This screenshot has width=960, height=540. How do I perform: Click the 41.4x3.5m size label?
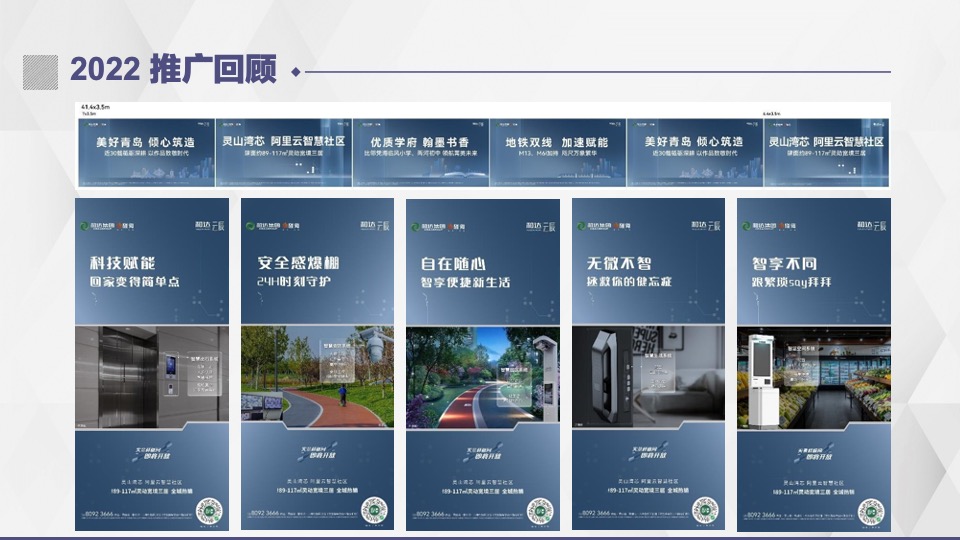[95, 107]
